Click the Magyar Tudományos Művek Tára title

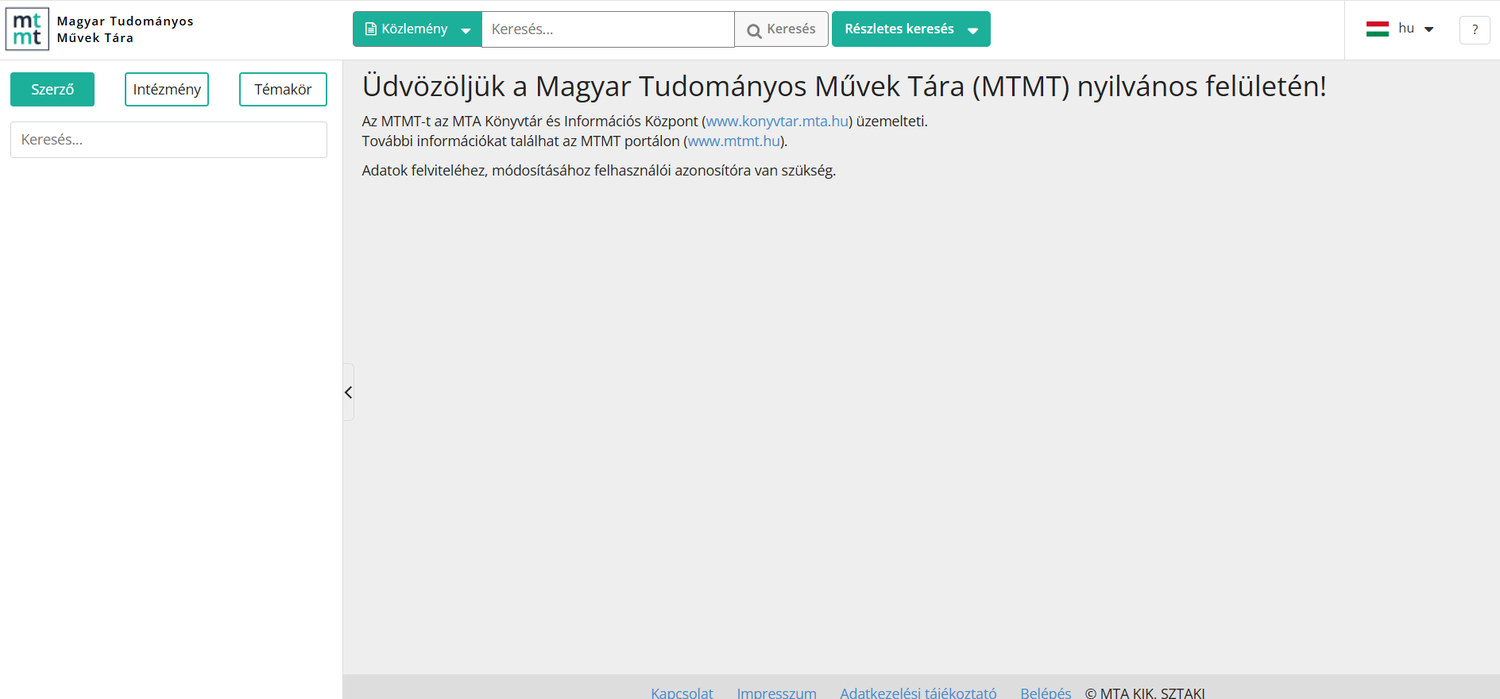pyautogui.click(x=125, y=29)
